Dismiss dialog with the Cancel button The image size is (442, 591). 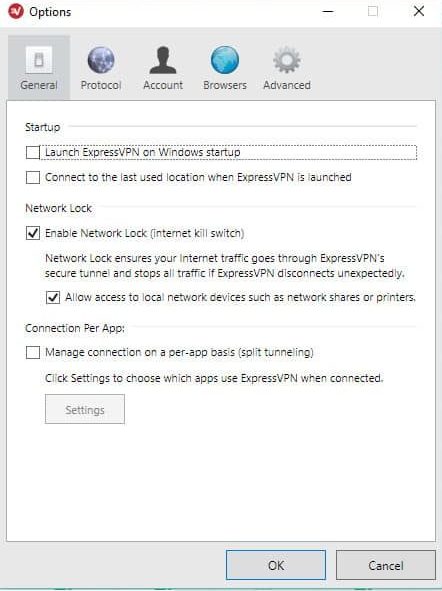[385, 565]
